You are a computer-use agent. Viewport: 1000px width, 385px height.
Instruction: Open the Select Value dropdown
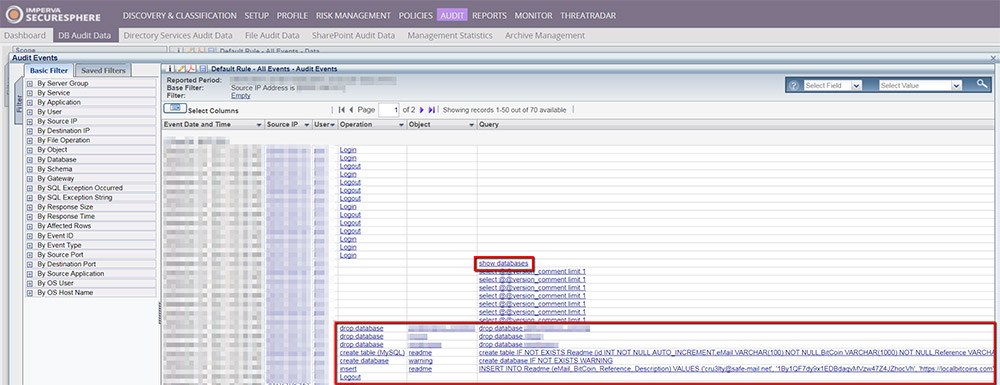[x=920, y=85]
